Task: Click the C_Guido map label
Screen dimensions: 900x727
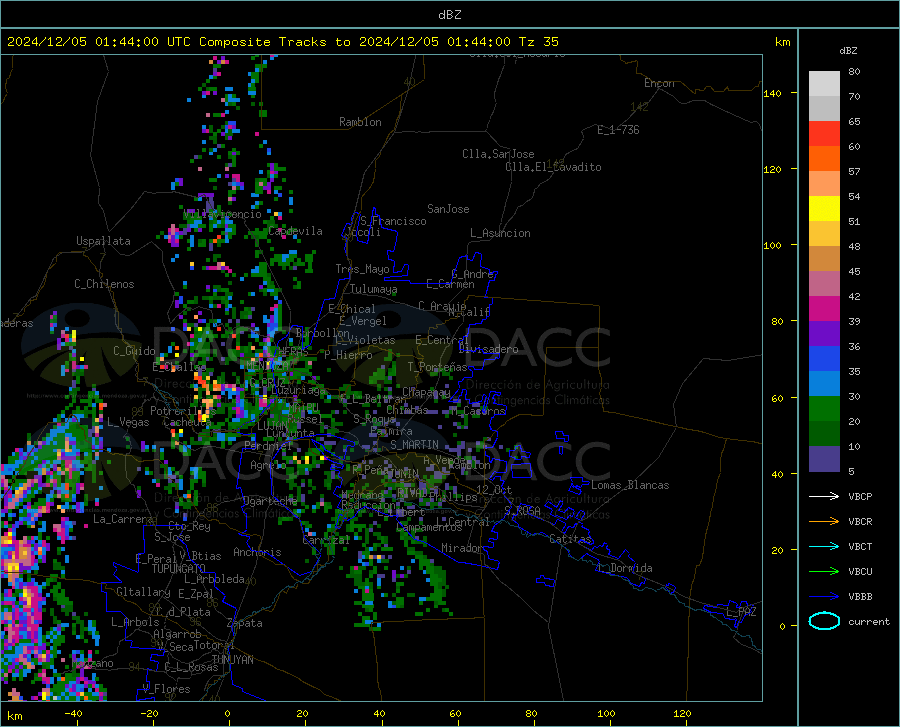Action: (x=134, y=351)
